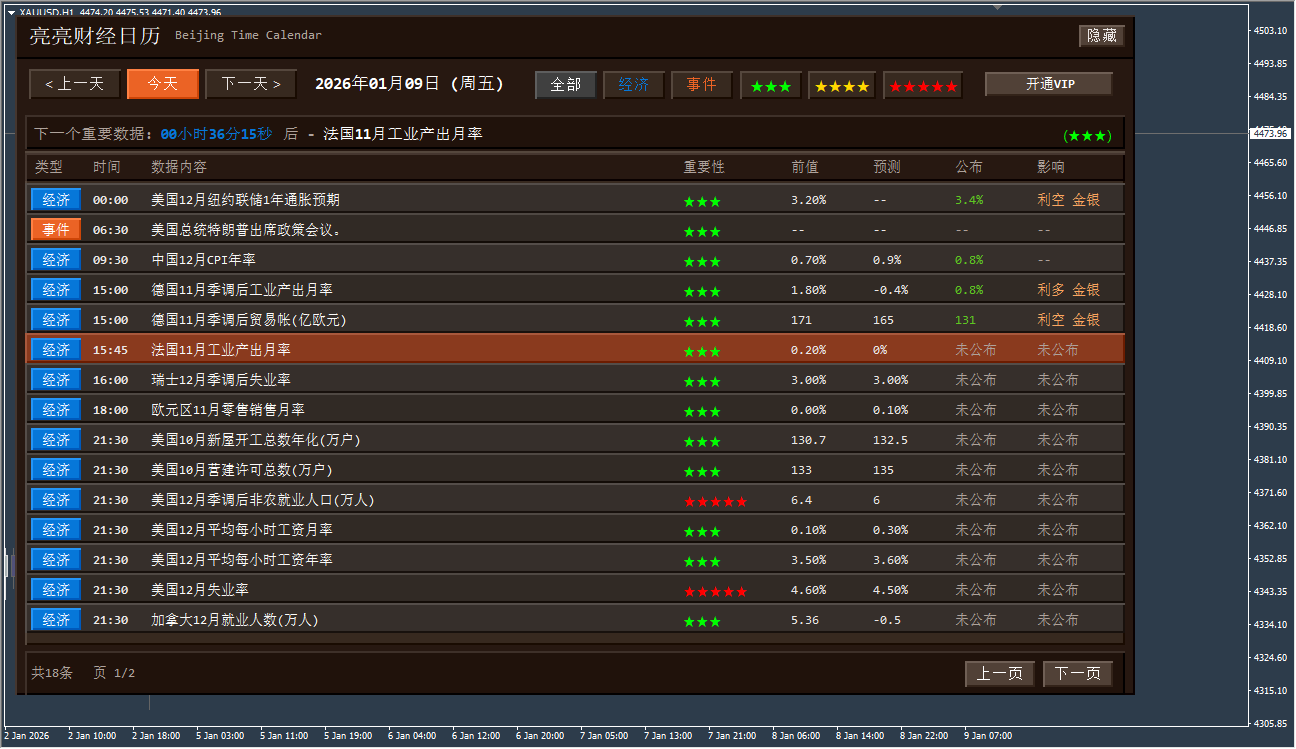Select the 全部 filter tab
Screen dimensions: 1296x749
[566, 85]
